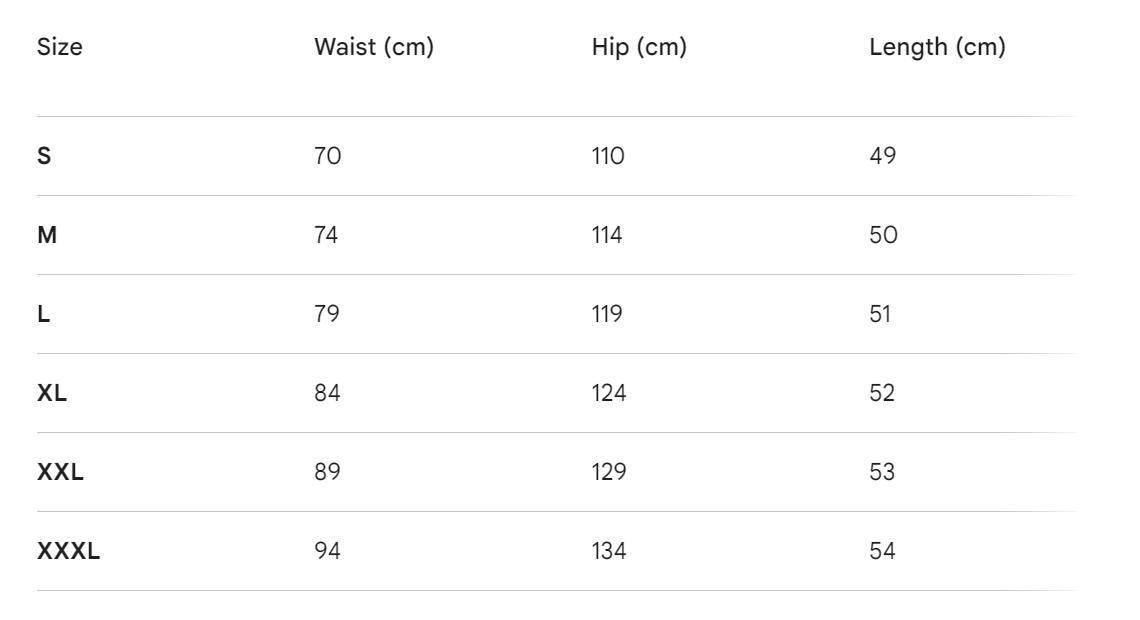Select the XXXL size row label
This screenshot has width=1140, height=620.
(x=68, y=551)
